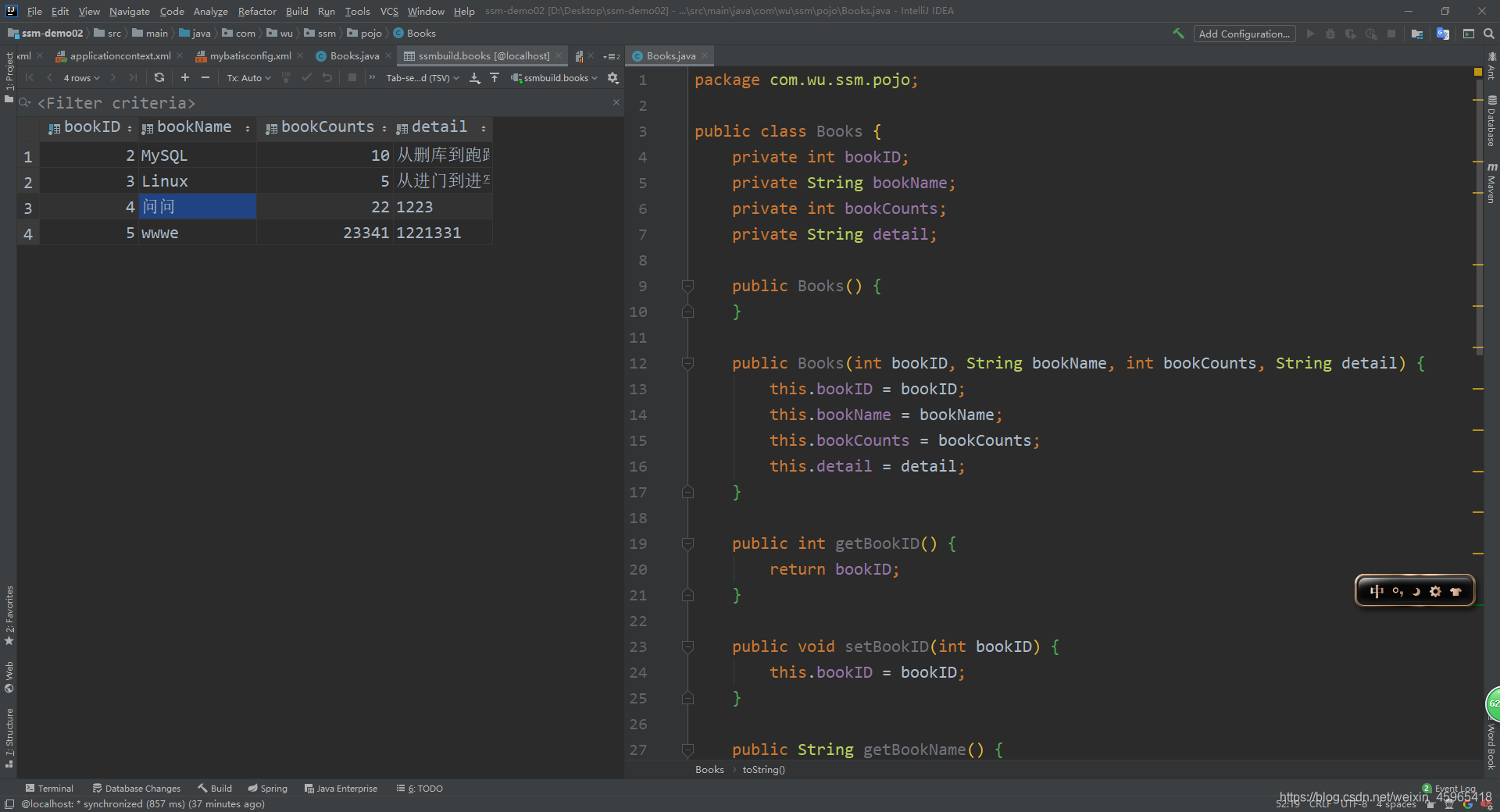Select the cell containing Linux
This screenshot has height=812, width=1500.
[198, 181]
